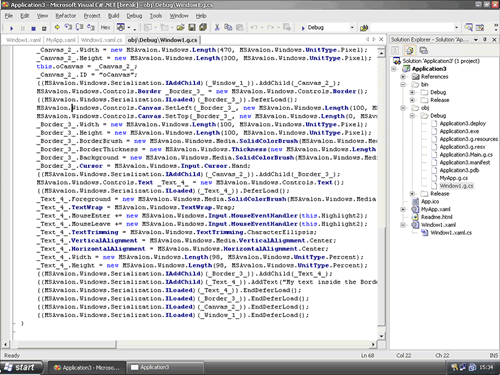
Task: Collapse the bin folder node
Action: (x=403, y=85)
